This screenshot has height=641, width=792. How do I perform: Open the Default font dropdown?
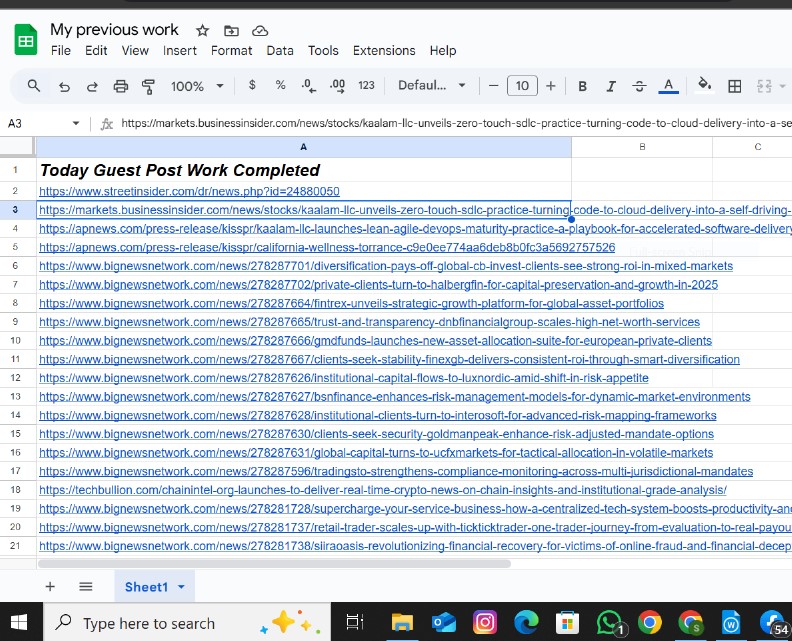pos(432,85)
